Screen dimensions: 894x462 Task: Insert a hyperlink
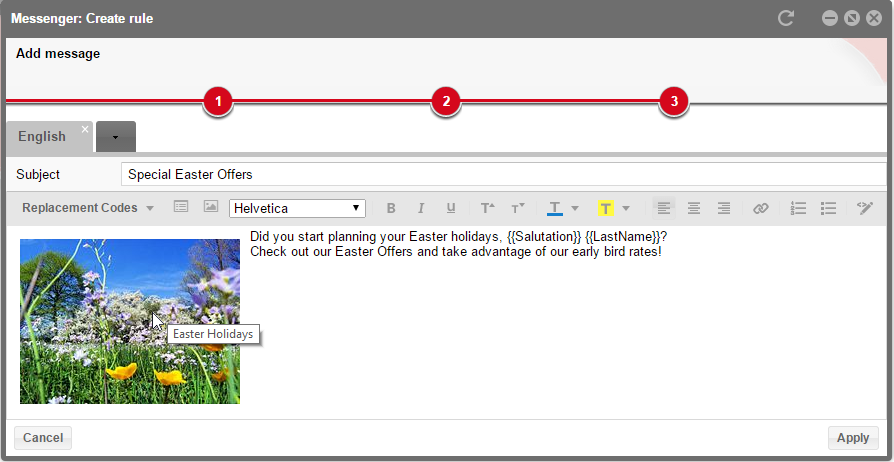761,208
